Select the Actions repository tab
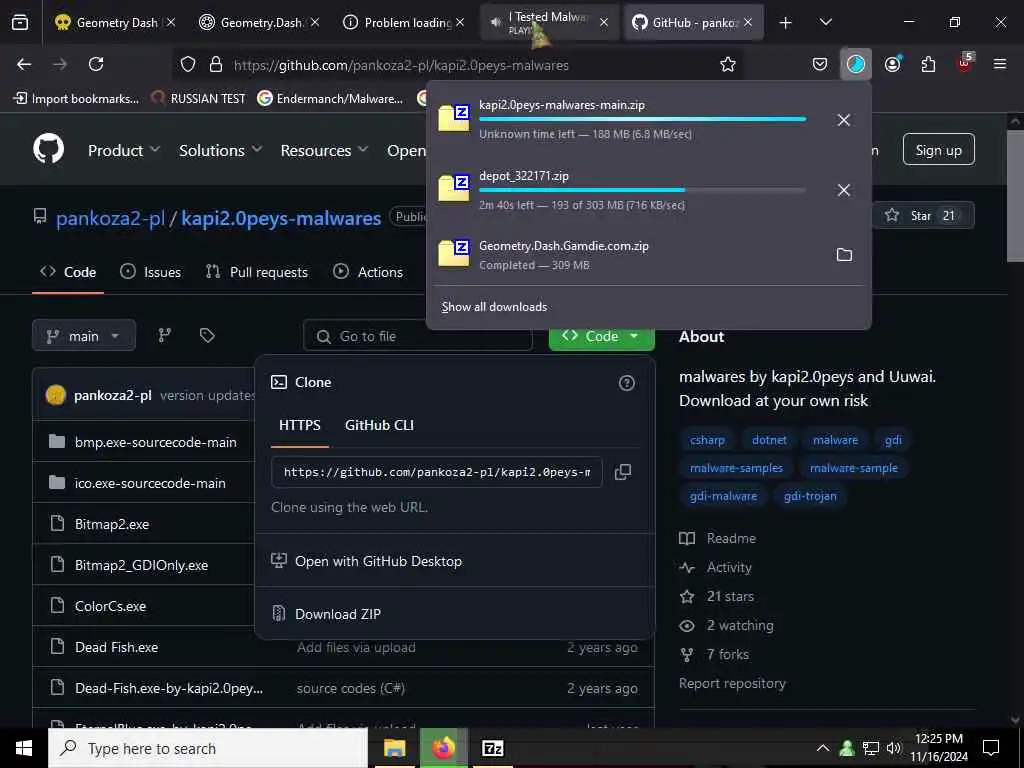1024x768 pixels. coord(368,272)
